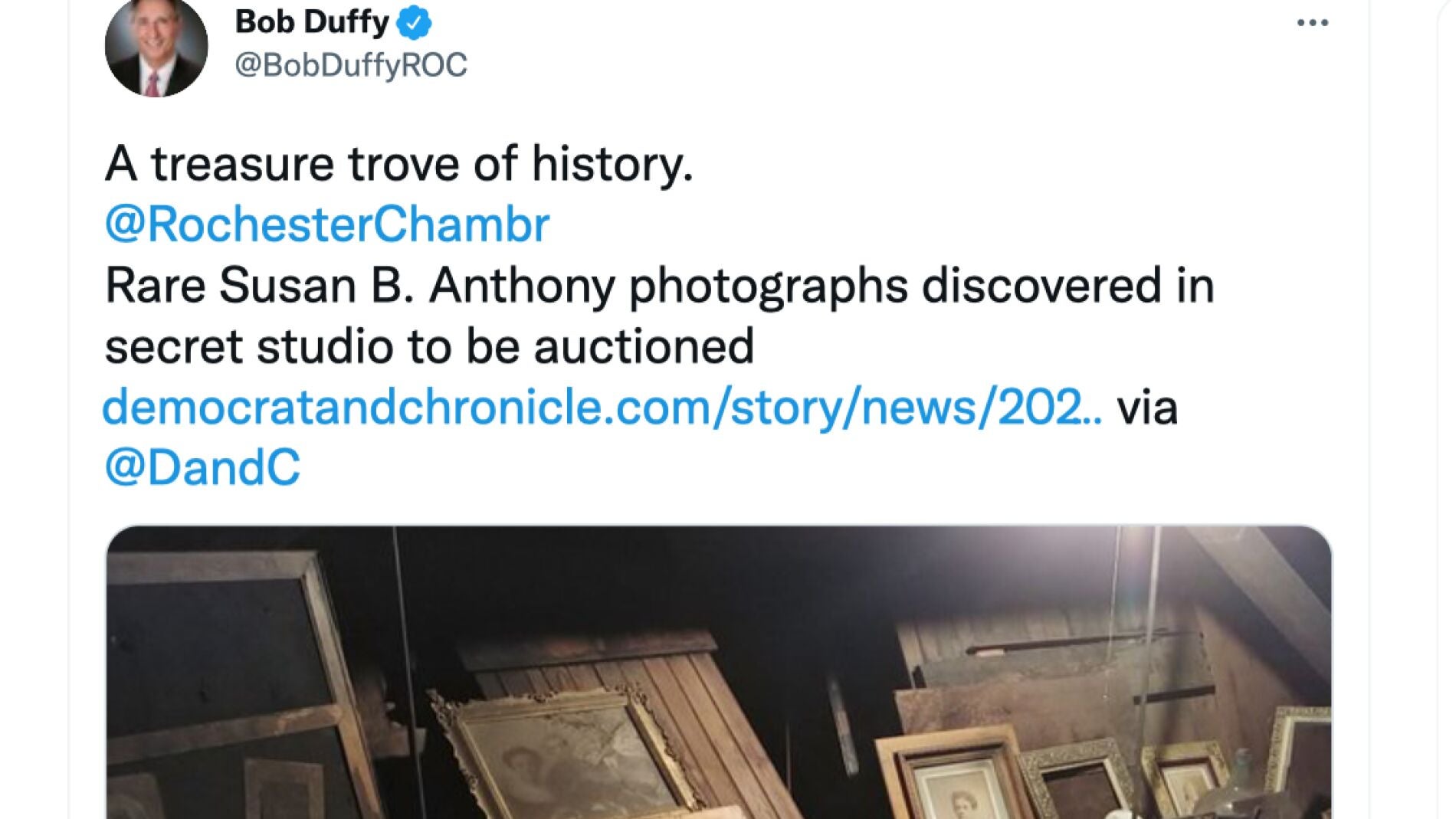
Task: Open the @BobDuffyROC handle link
Action: [x=350, y=65]
